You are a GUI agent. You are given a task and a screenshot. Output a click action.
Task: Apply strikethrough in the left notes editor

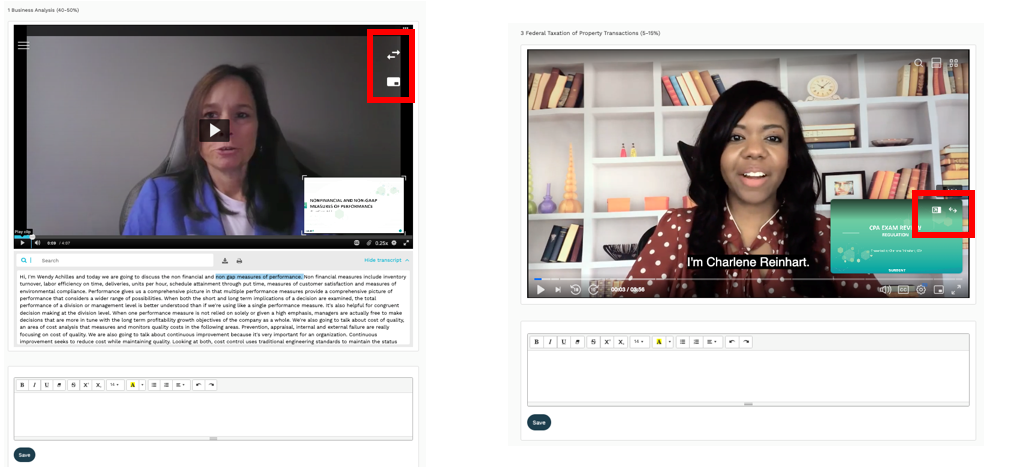(x=74, y=385)
